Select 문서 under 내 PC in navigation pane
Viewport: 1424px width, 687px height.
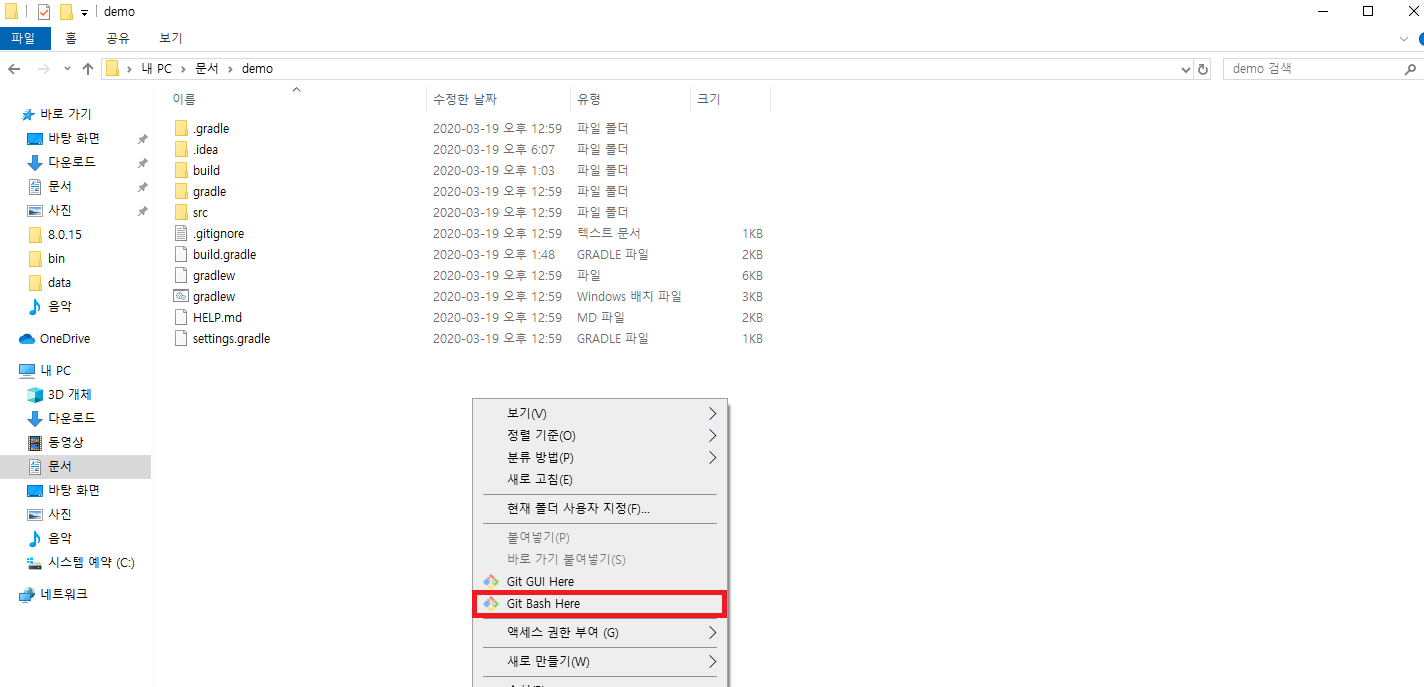[x=60, y=466]
